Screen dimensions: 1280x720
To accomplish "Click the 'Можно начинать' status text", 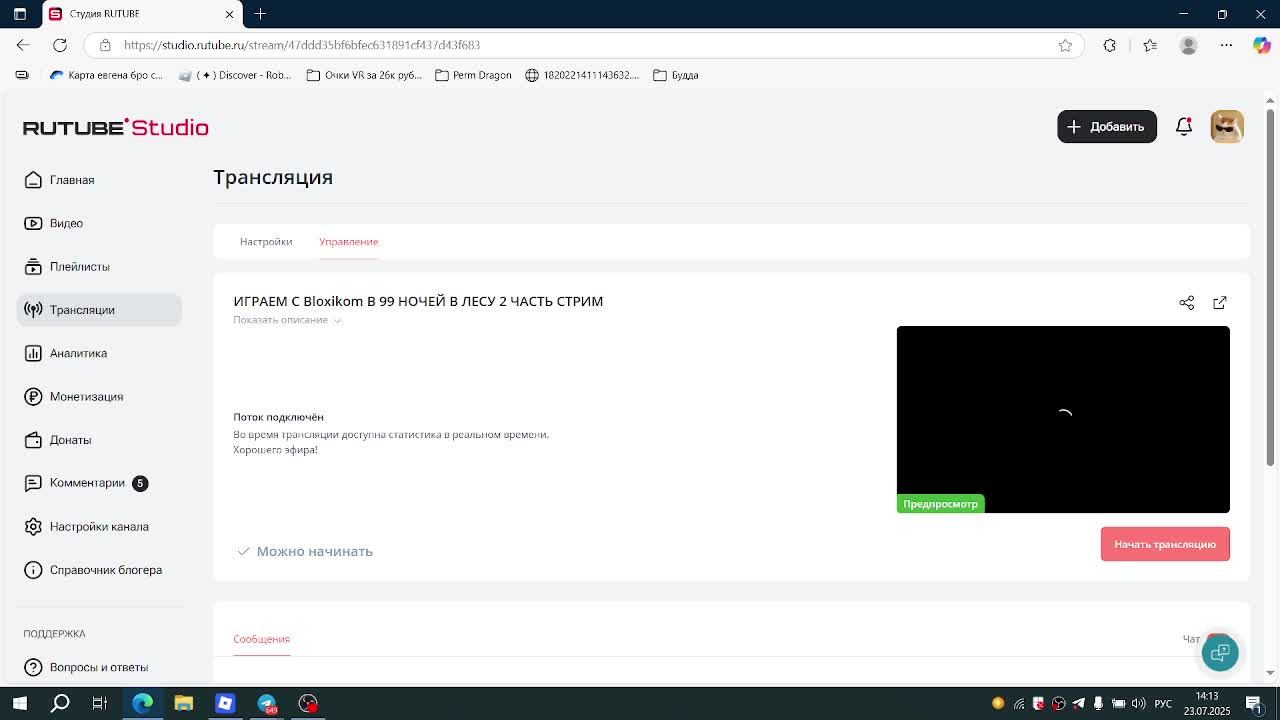I will tap(314, 551).
